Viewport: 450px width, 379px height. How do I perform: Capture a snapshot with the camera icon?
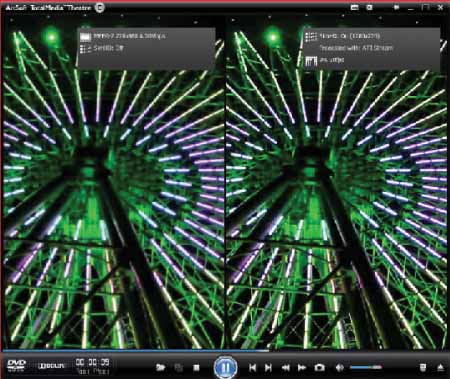tap(319, 367)
